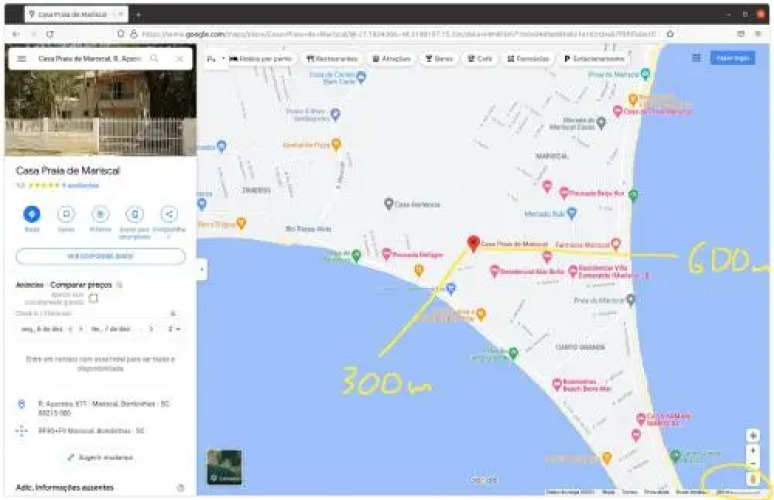Zoom in the map with plus
The height and width of the screenshot is (500, 774).
tap(753, 436)
